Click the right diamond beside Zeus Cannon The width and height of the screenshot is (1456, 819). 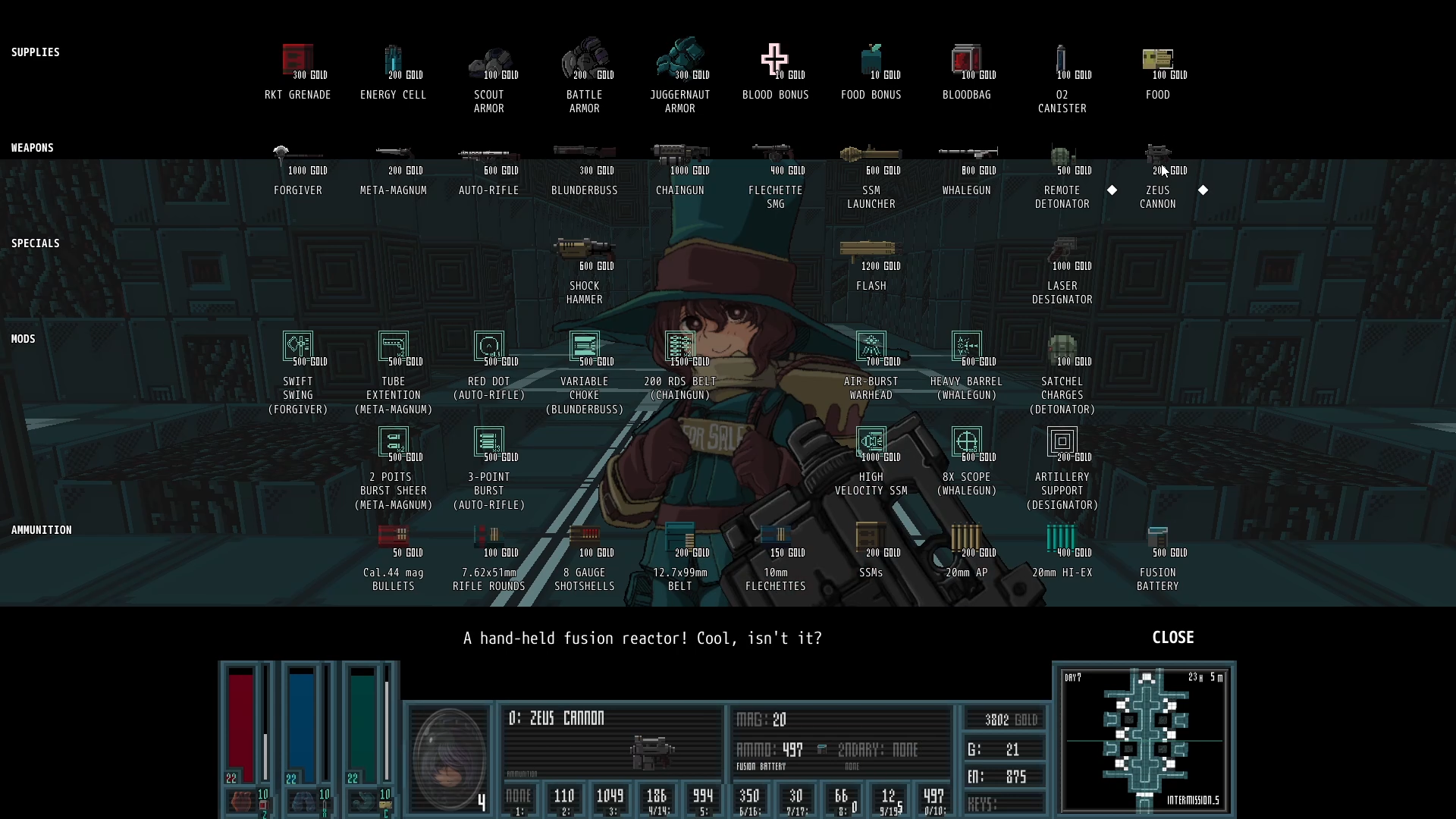(x=1203, y=190)
